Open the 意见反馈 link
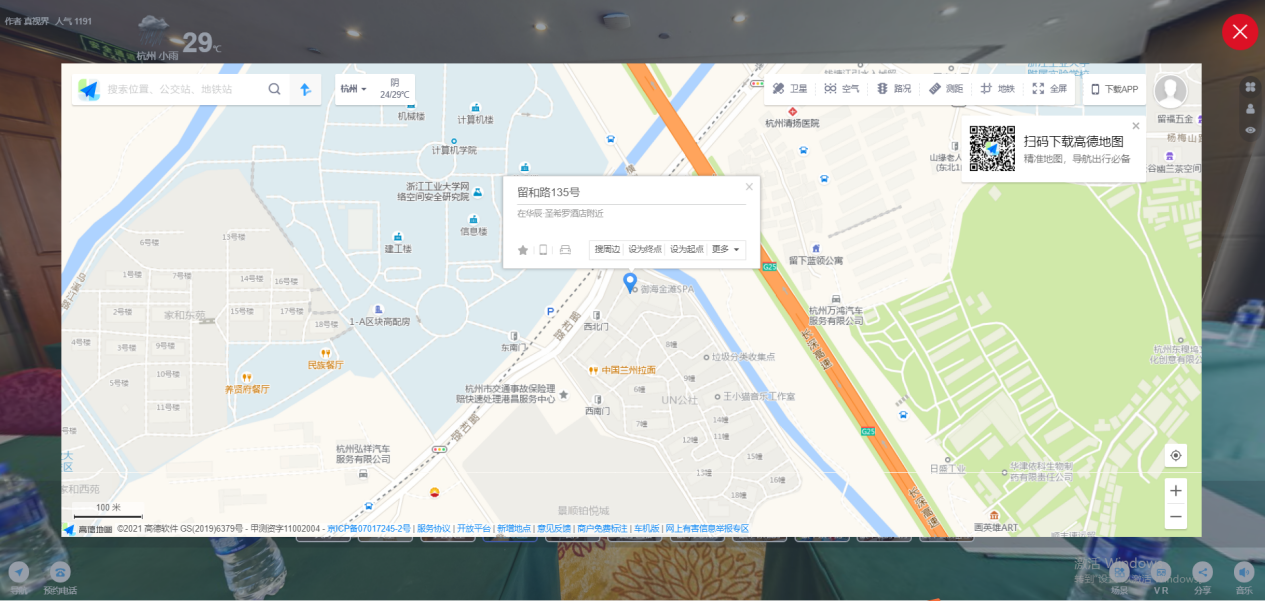Image resolution: width=1265 pixels, height=601 pixels. coord(554,528)
